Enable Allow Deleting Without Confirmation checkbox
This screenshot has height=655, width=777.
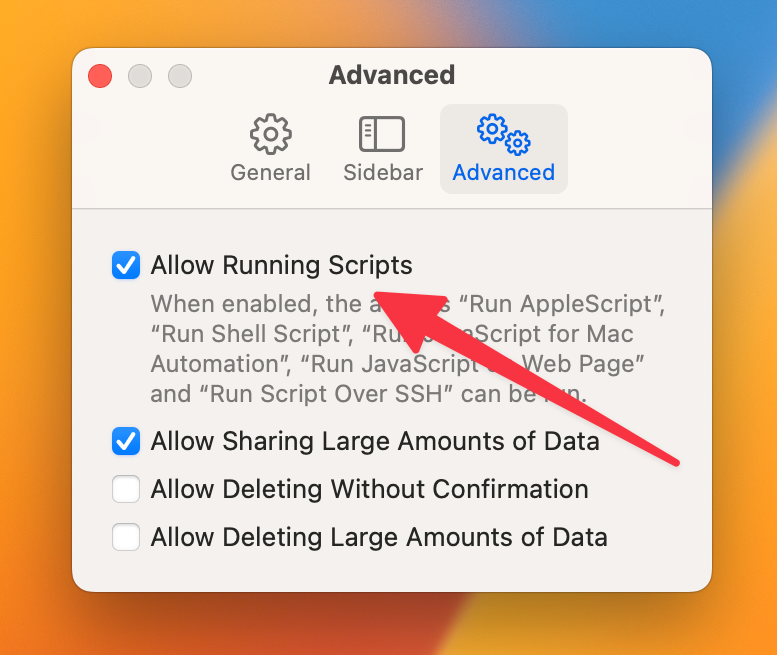click(126, 489)
